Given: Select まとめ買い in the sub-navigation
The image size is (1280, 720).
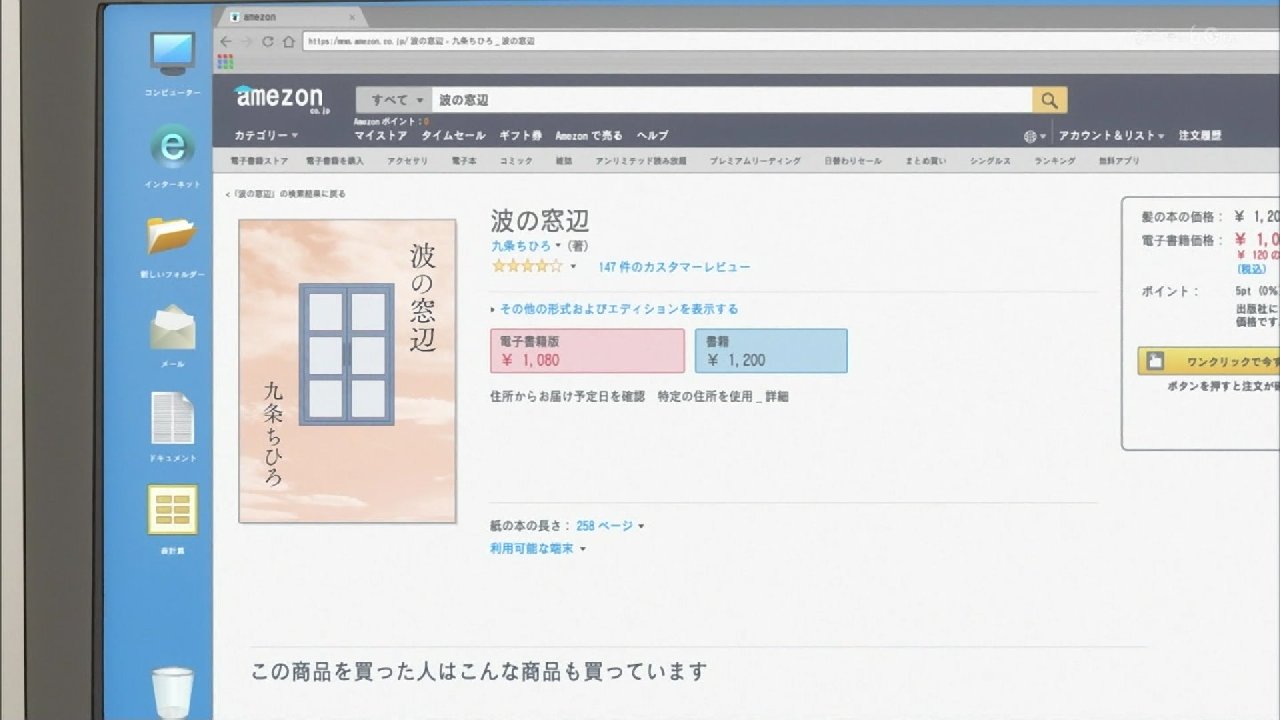Looking at the screenshot, I should [x=926, y=161].
